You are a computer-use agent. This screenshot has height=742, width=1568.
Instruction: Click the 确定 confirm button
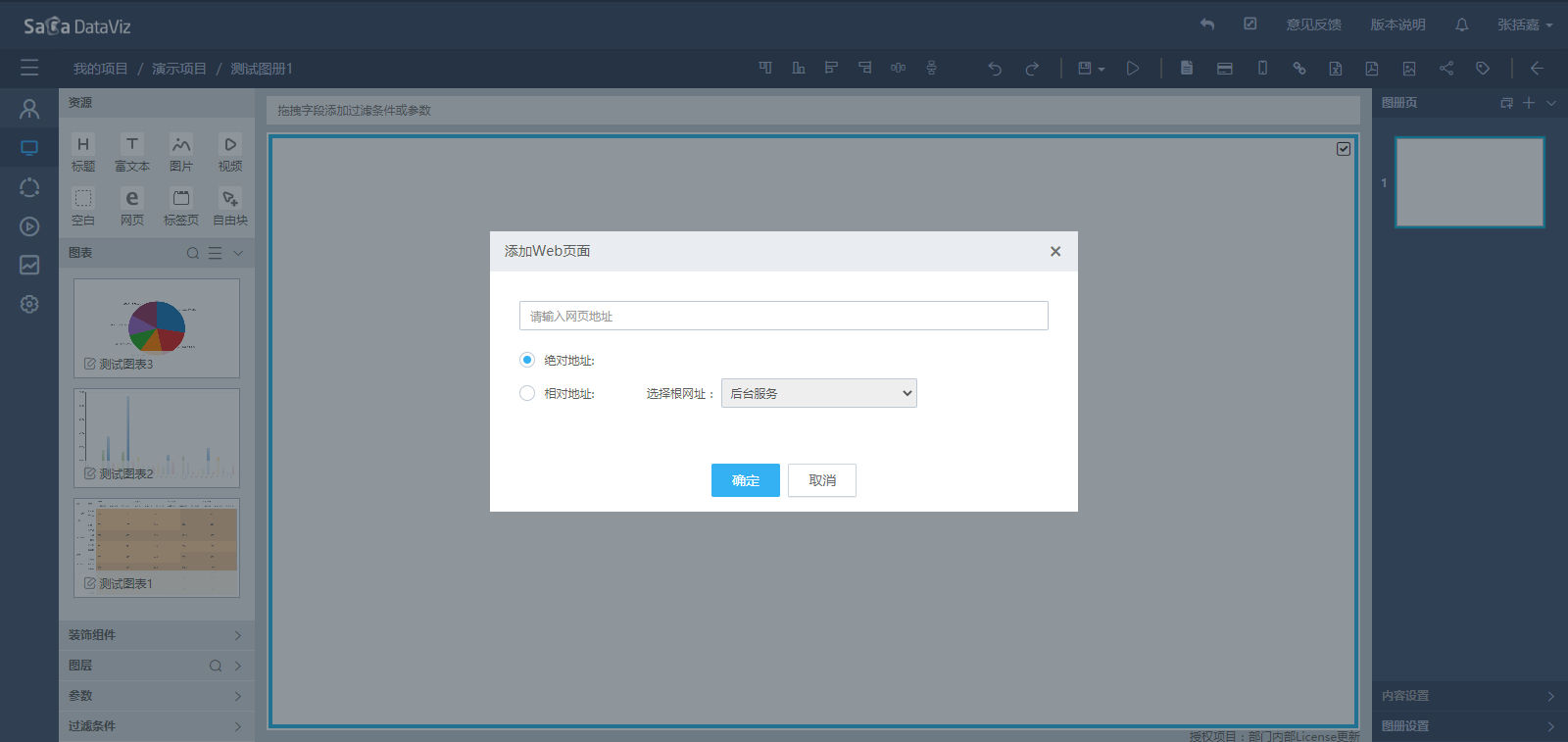[745, 480]
